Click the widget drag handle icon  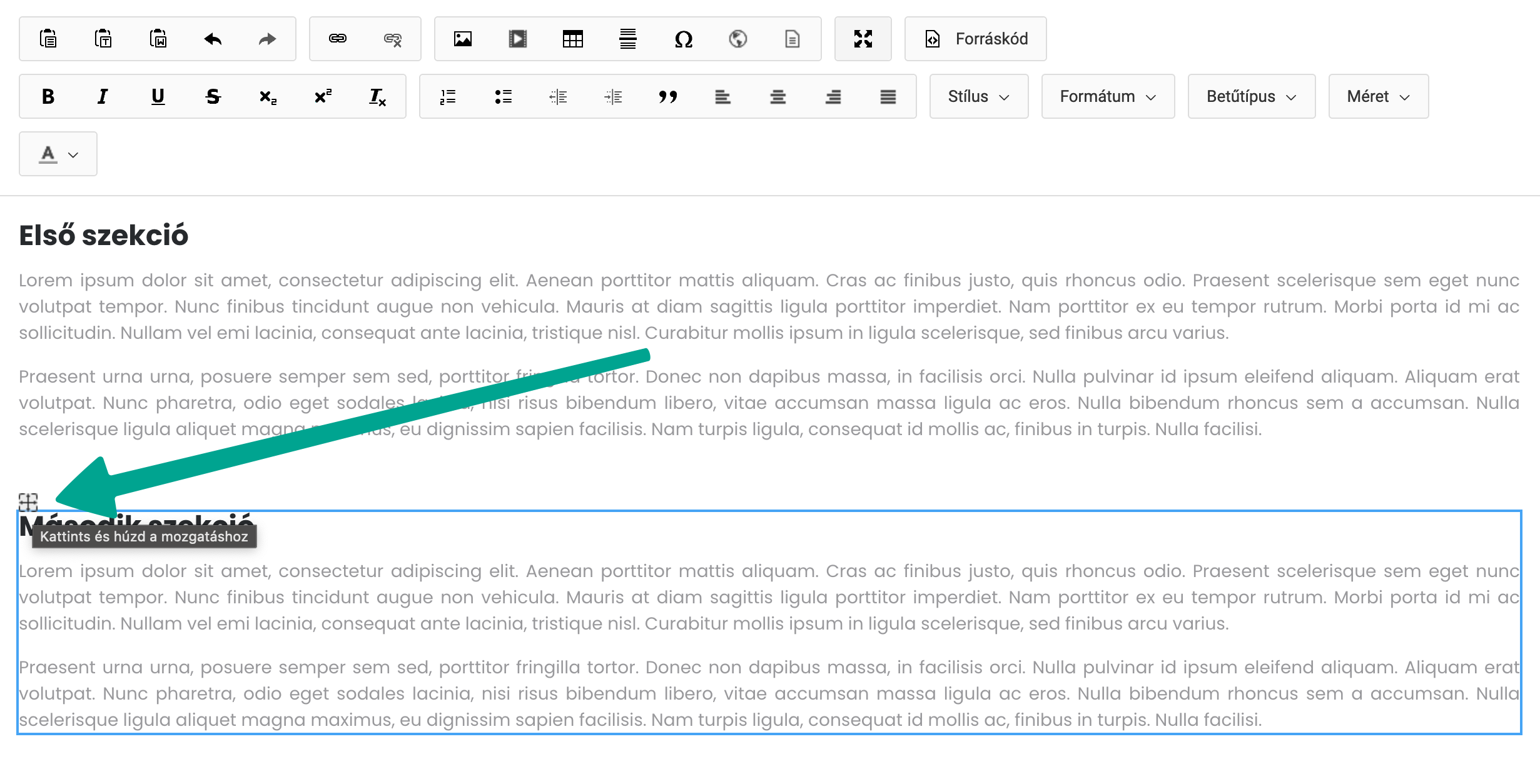(28, 502)
